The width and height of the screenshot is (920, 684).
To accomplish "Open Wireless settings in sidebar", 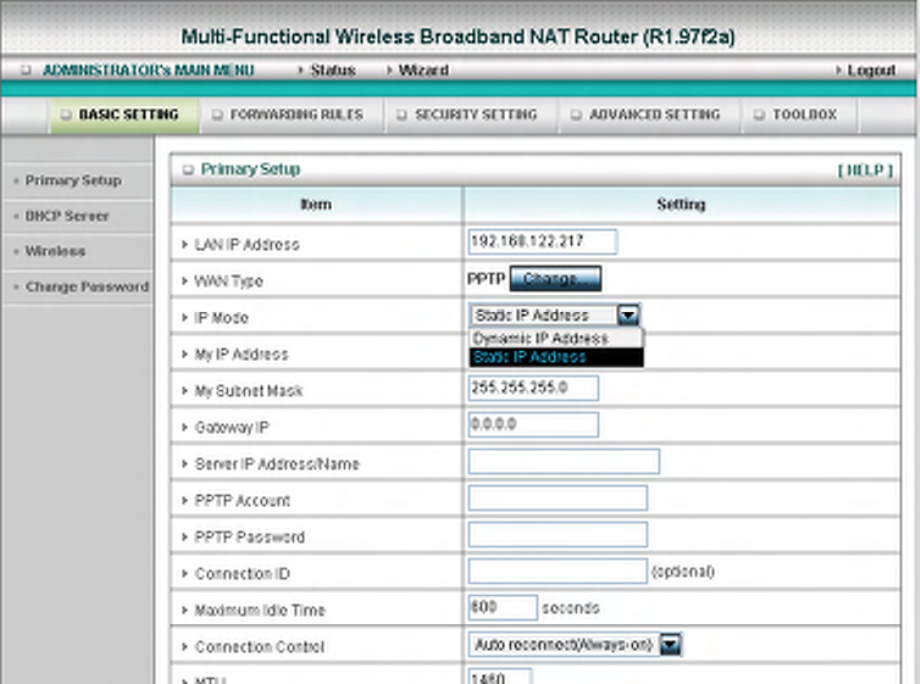I will pyautogui.click(x=55, y=251).
